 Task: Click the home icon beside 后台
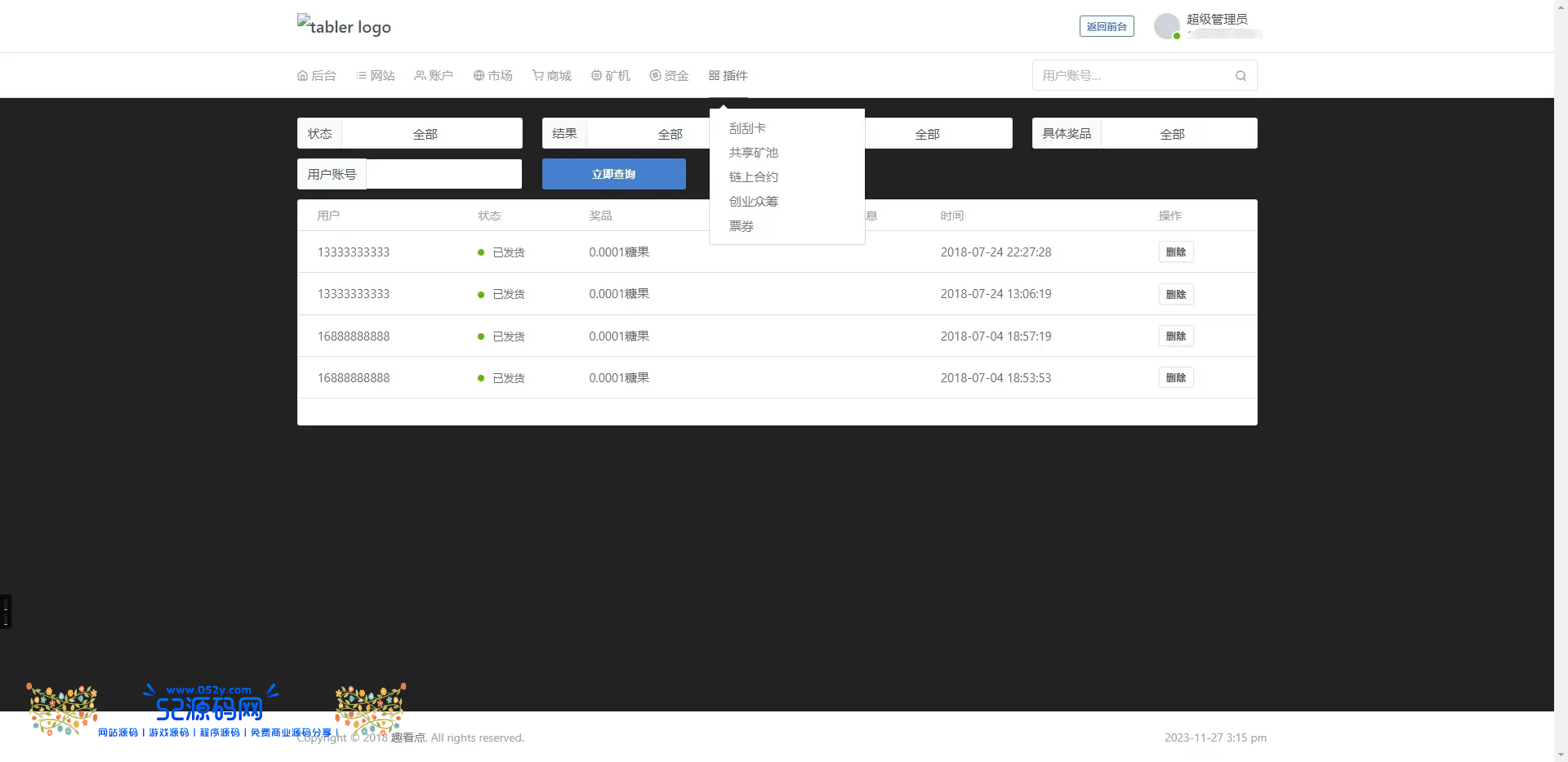[x=302, y=76]
